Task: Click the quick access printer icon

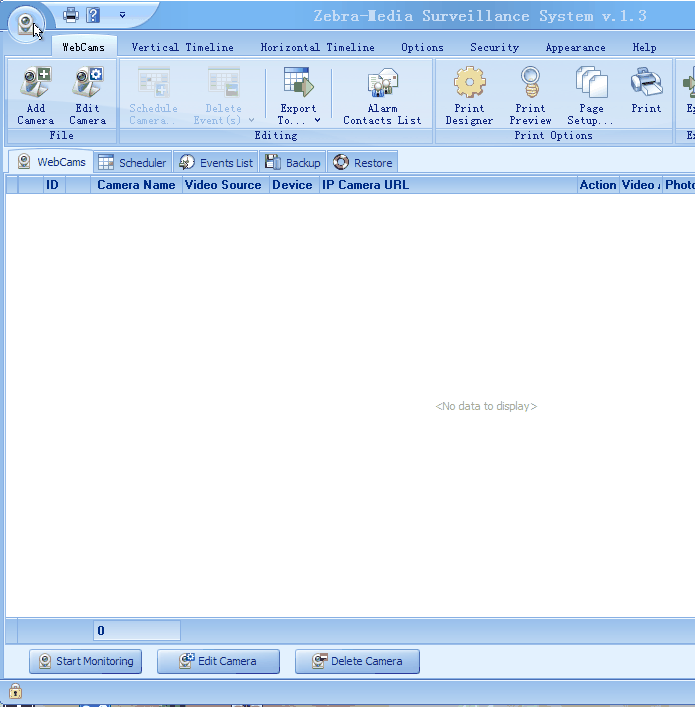Action: [71, 15]
